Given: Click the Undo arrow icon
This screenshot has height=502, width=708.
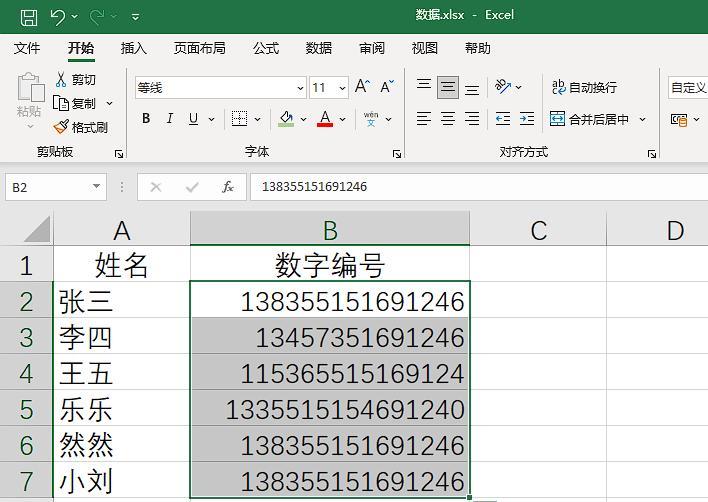Looking at the screenshot, I should (57, 17).
